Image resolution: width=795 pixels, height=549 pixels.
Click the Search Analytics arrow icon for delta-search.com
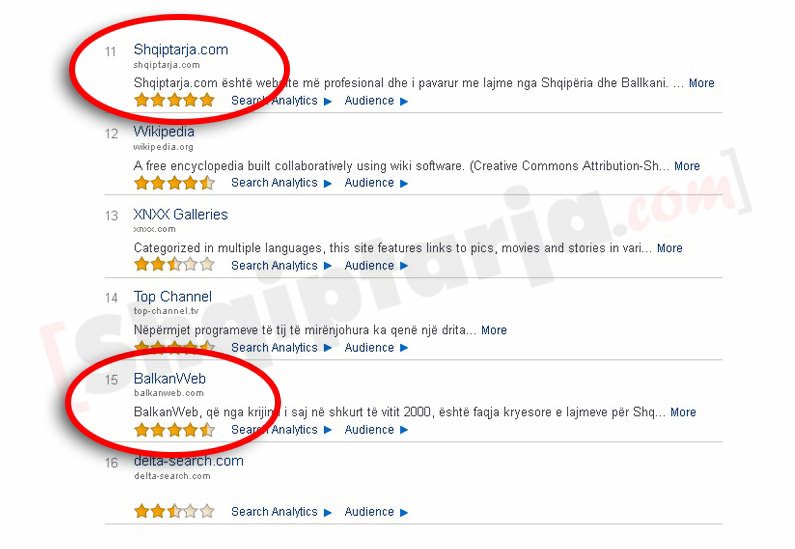point(328,513)
